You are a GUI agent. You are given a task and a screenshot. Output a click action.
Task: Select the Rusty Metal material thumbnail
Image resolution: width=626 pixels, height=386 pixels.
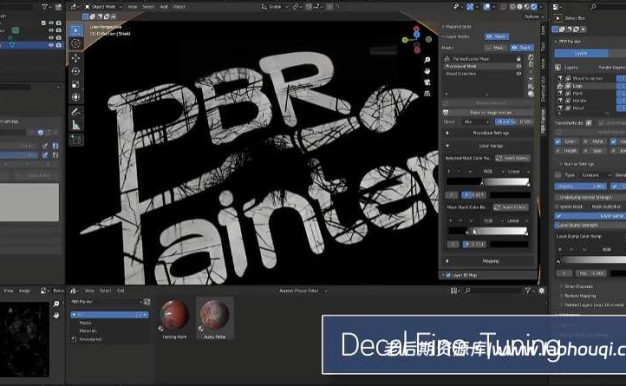click(x=214, y=318)
